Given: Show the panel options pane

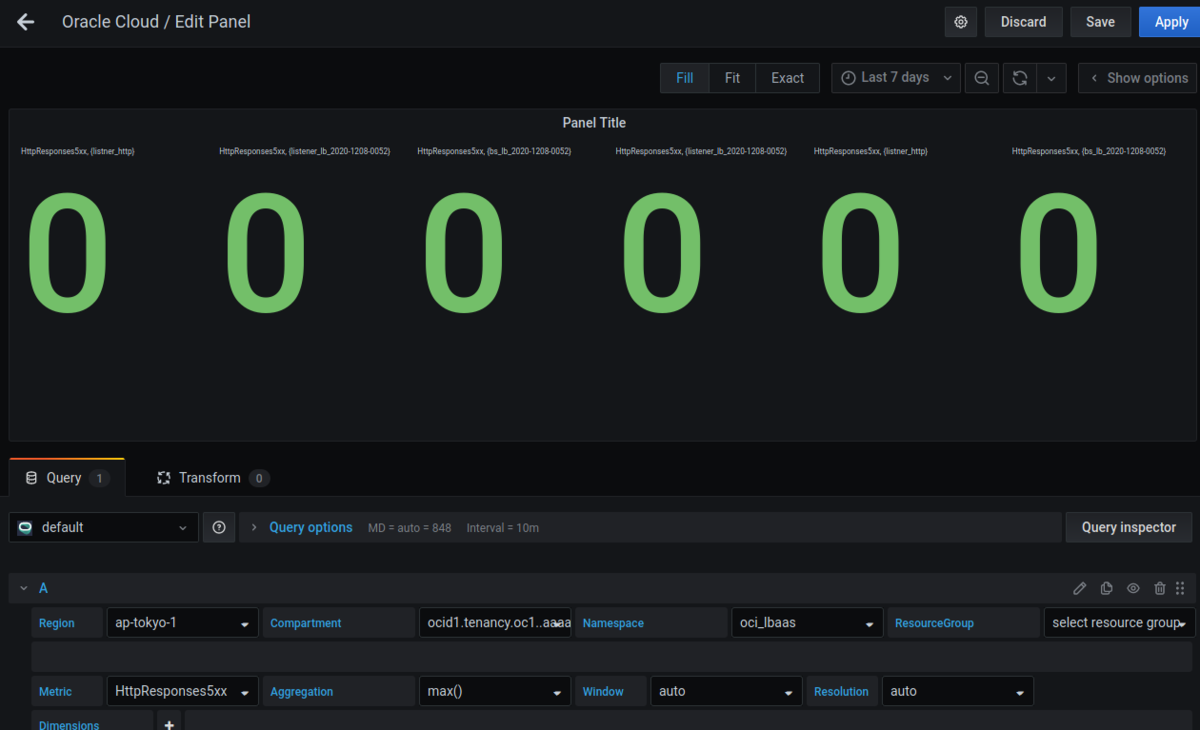Looking at the screenshot, I should (1138, 78).
